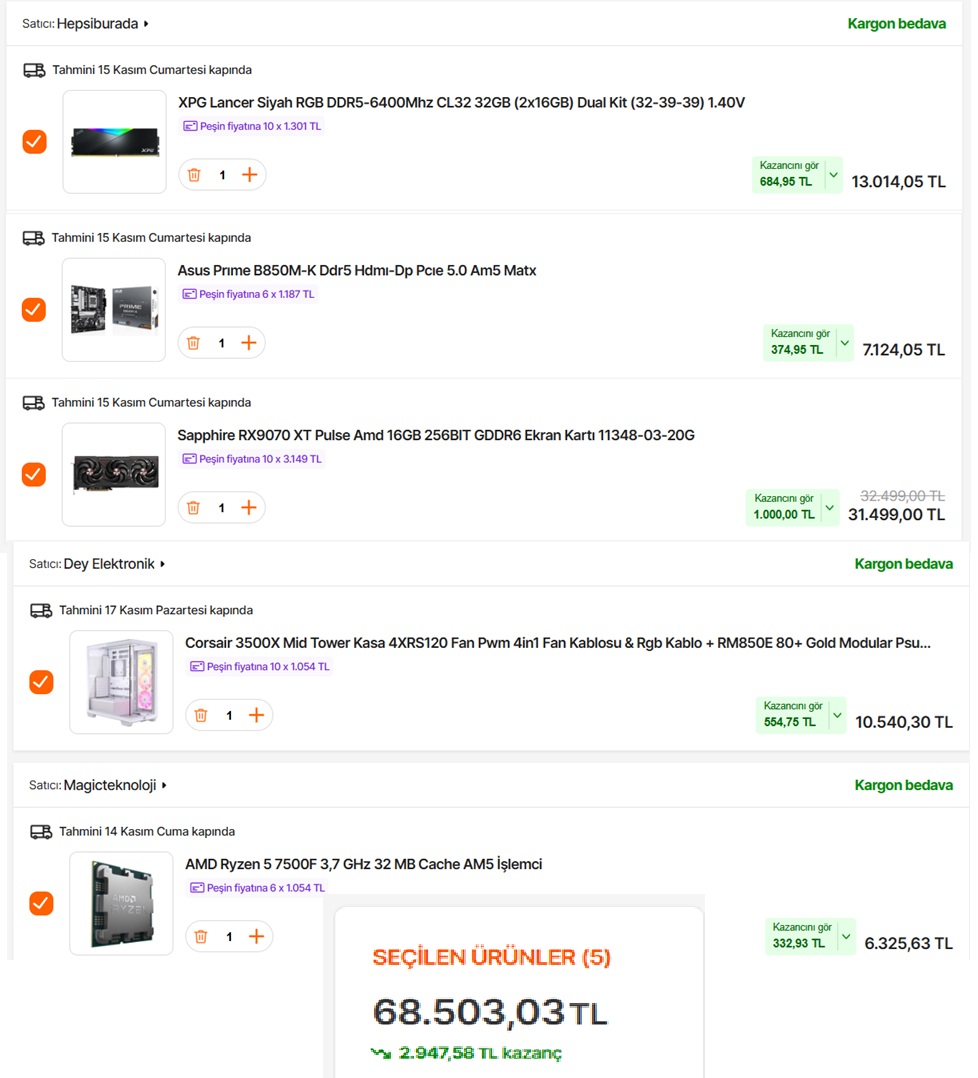Remove Asus Prime B850M-K with trash icon
The image size is (978, 1078).
click(194, 343)
